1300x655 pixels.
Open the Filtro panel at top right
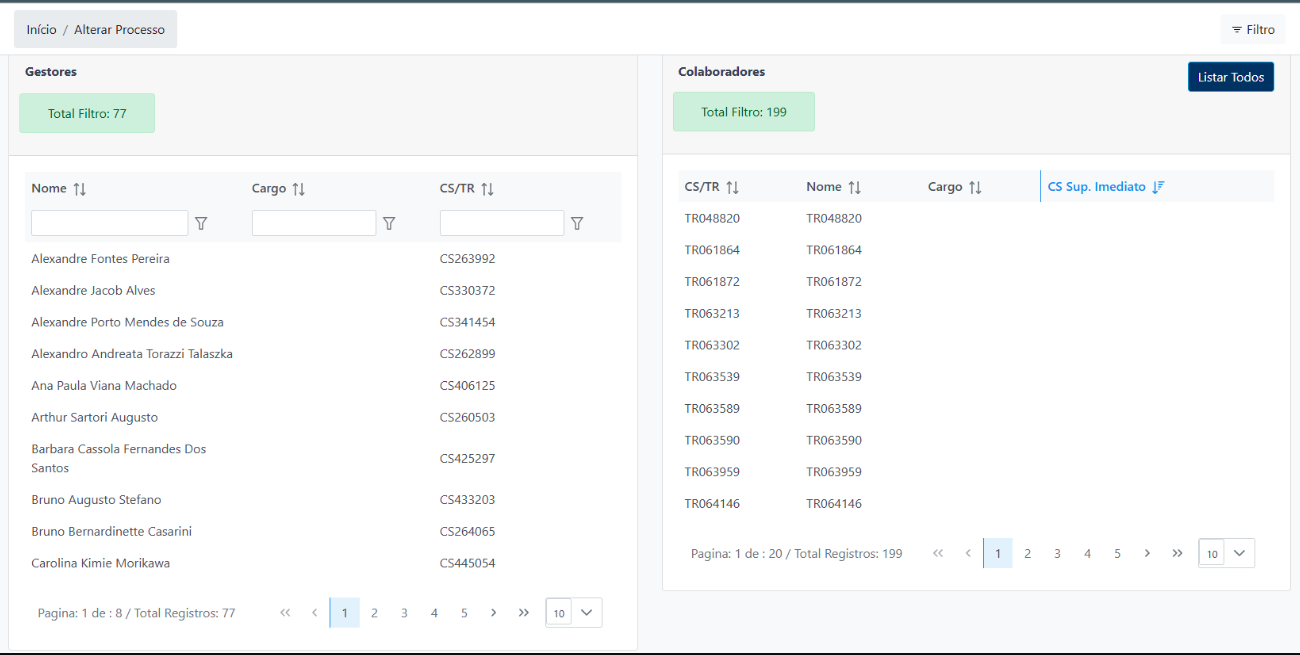point(1252,30)
